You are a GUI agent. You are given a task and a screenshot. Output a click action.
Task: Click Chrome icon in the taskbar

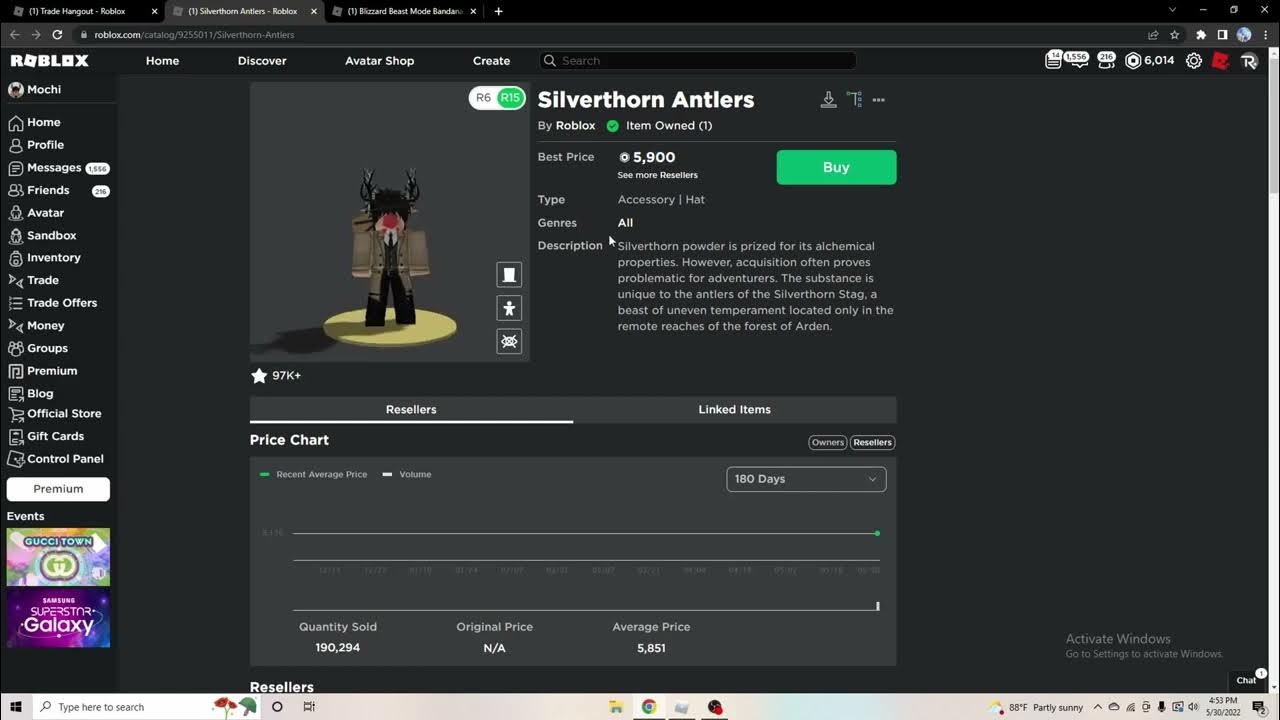[648, 707]
